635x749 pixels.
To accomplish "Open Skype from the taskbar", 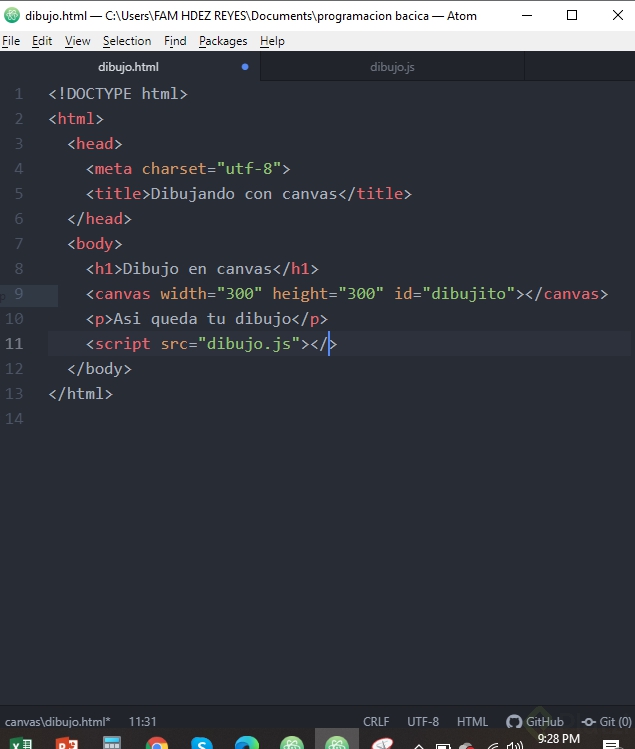I will [x=202, y=743].
